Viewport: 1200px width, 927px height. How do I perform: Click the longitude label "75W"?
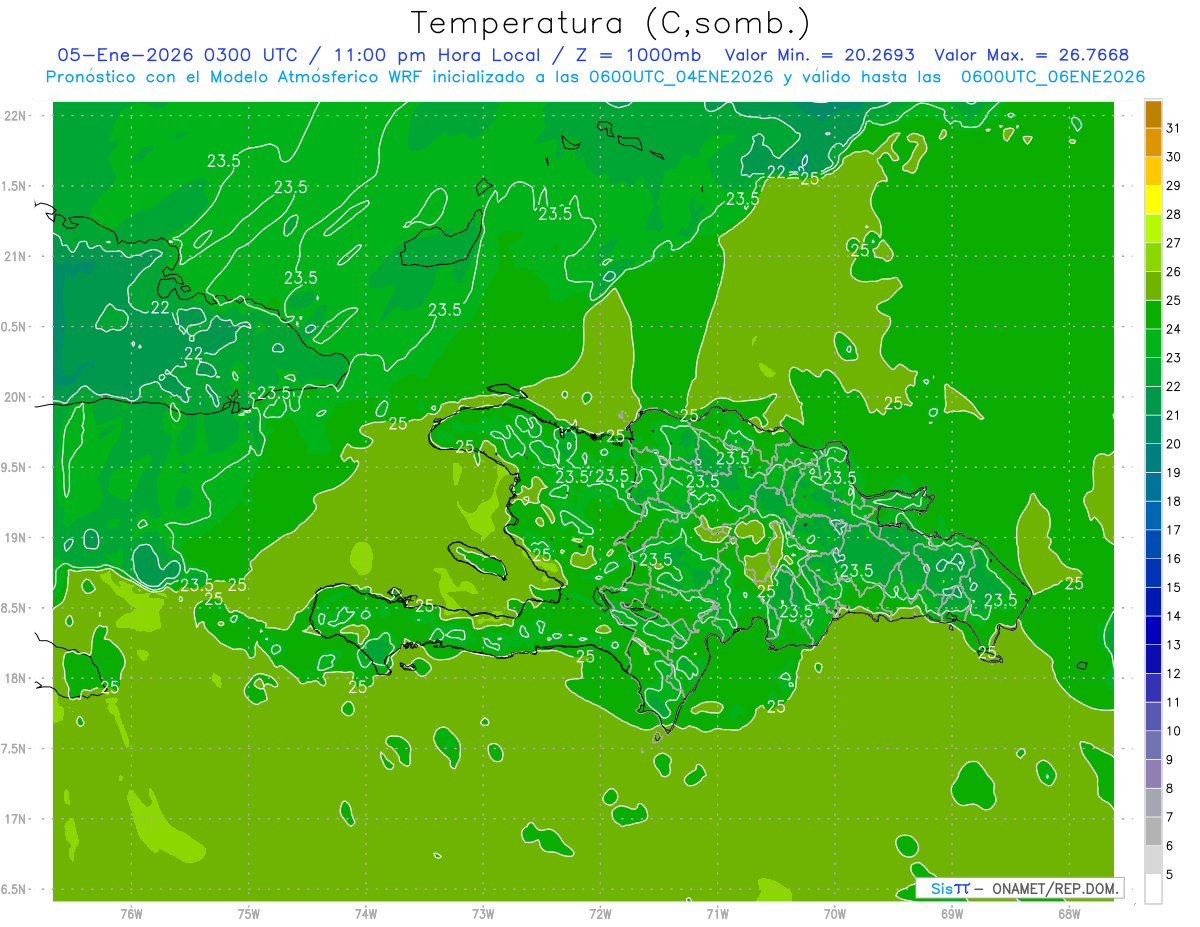point(249,913)
